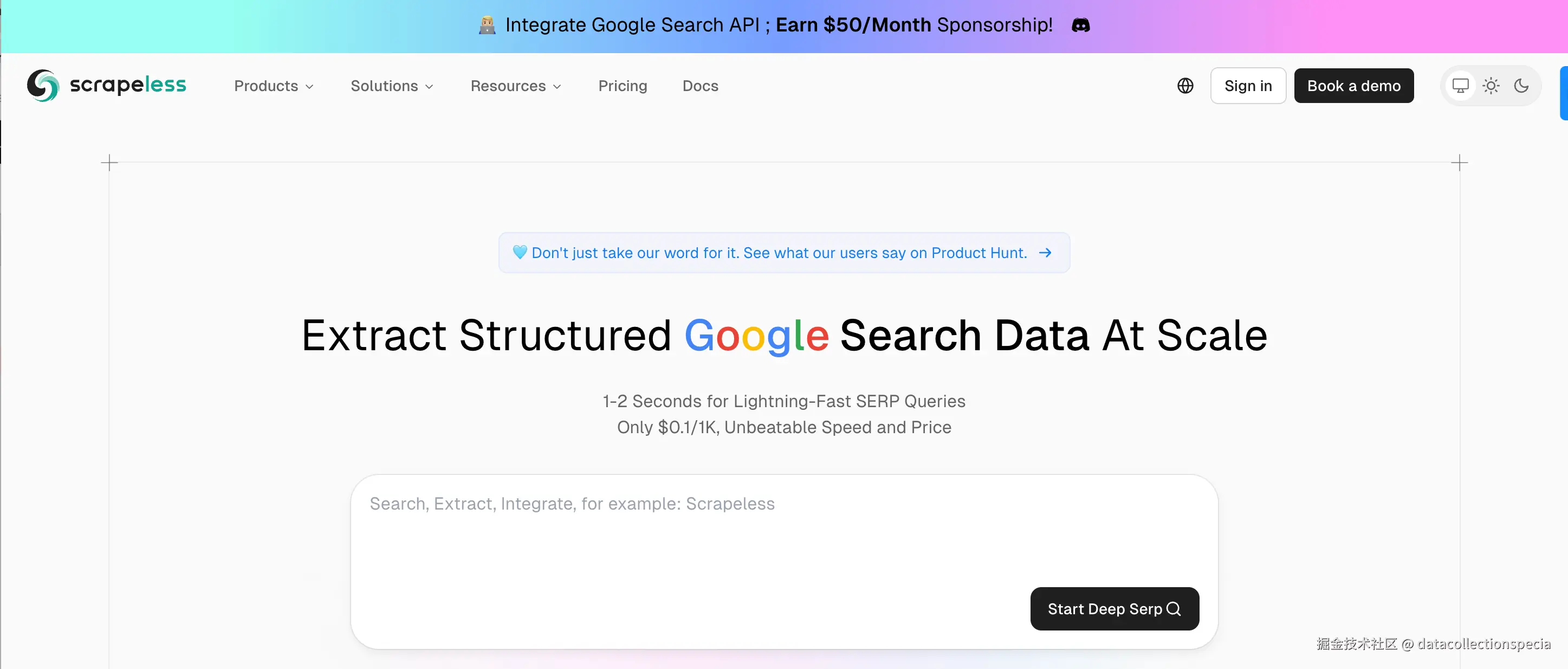Switch to system theme monitor icon
This screenshot has height=669, width=1568.
(x=1460, y=86)
